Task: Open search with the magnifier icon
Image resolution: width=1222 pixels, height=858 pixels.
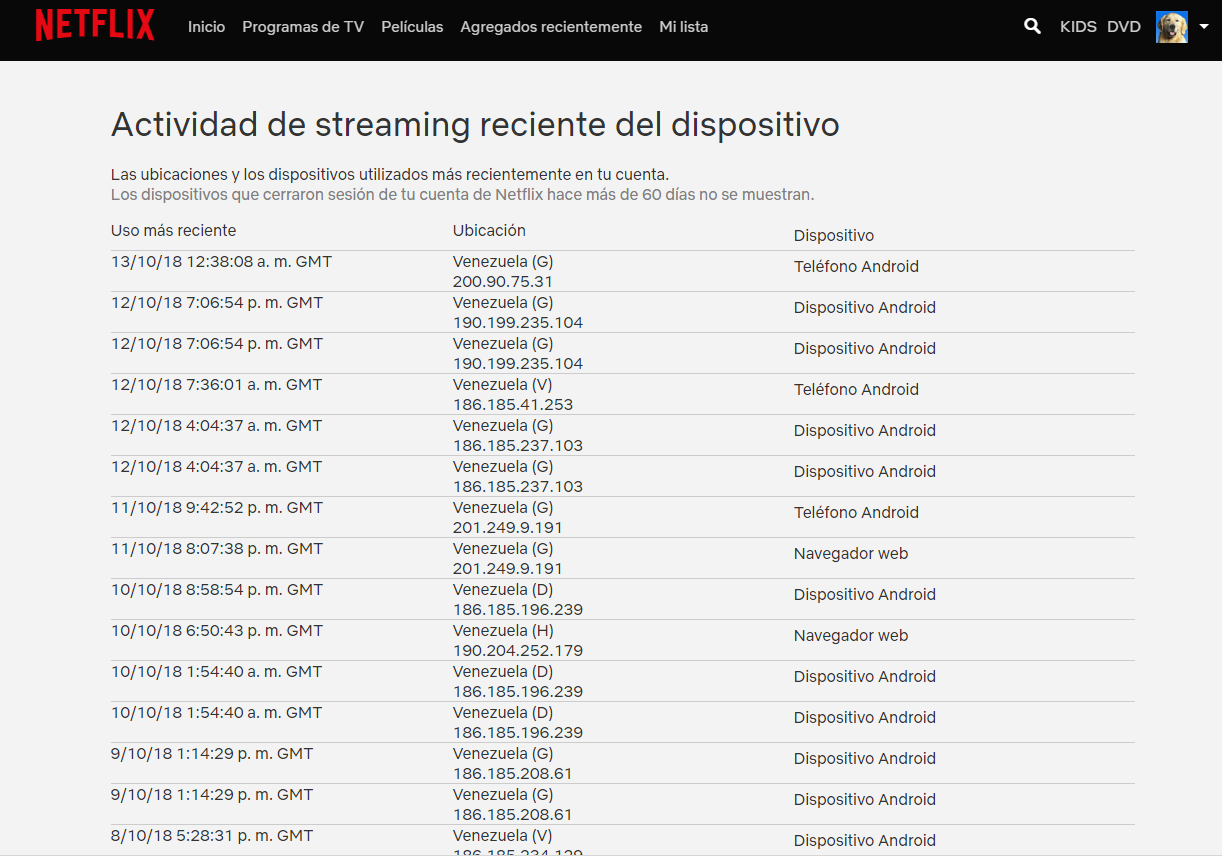Action: pyautogui.click(x=1032, y=27)
